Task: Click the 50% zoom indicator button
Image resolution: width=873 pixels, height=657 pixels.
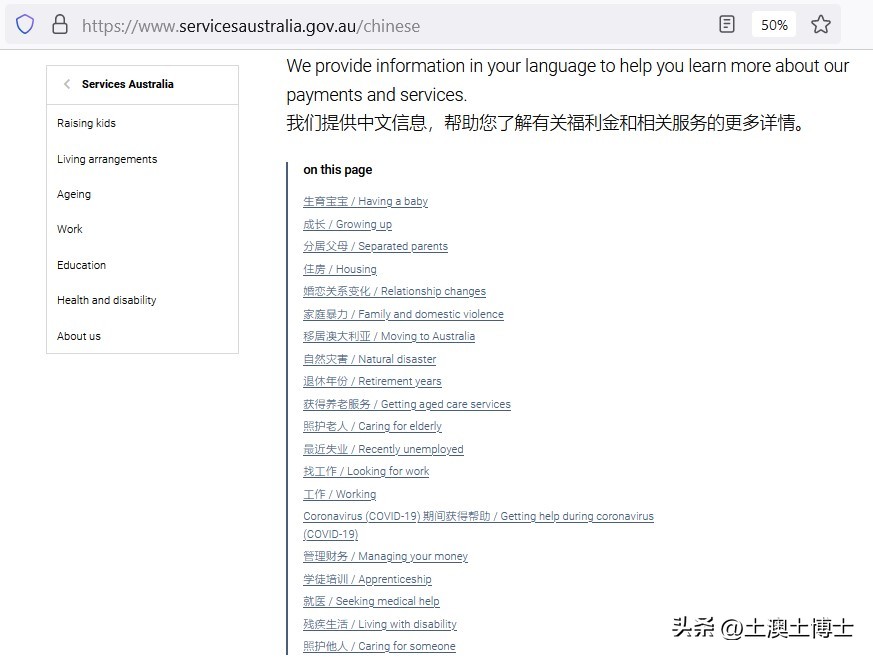Action: [x=773, y=24]
